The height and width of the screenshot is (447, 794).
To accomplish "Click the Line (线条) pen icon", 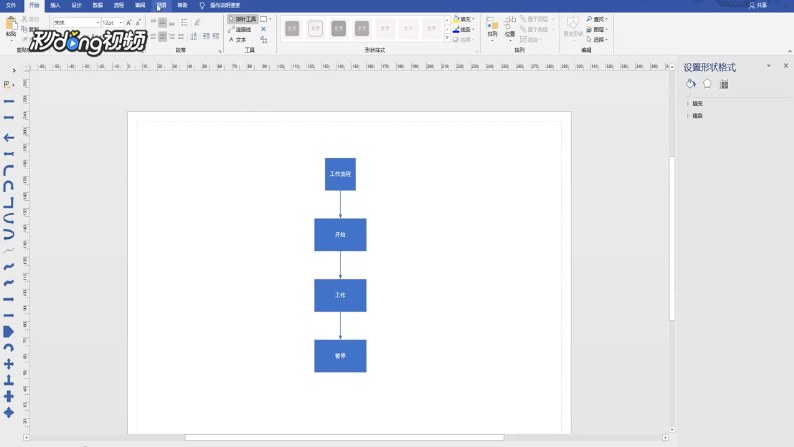I will point(456,29).
